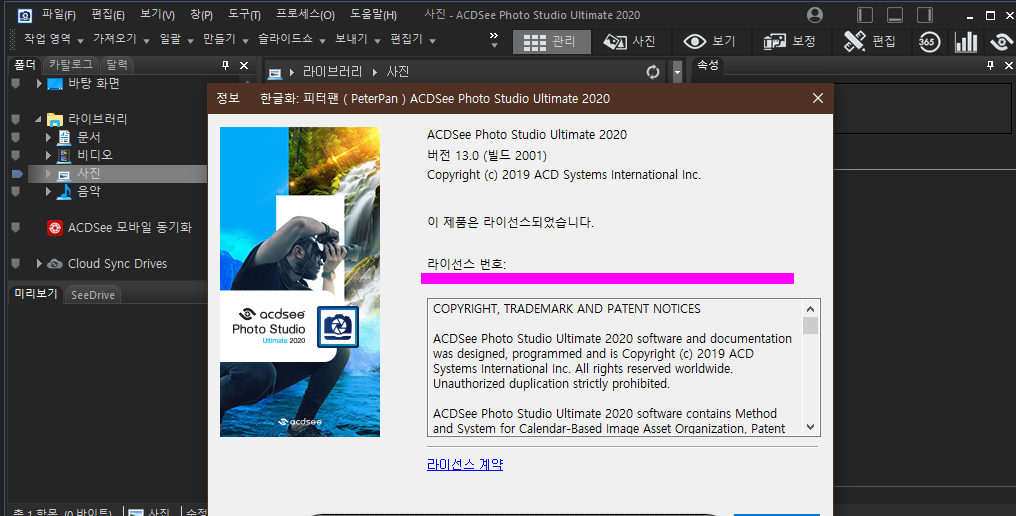Click the copyright notices scrollbar up arrow
Screen dimensions: 1016x516
[811, 309]
